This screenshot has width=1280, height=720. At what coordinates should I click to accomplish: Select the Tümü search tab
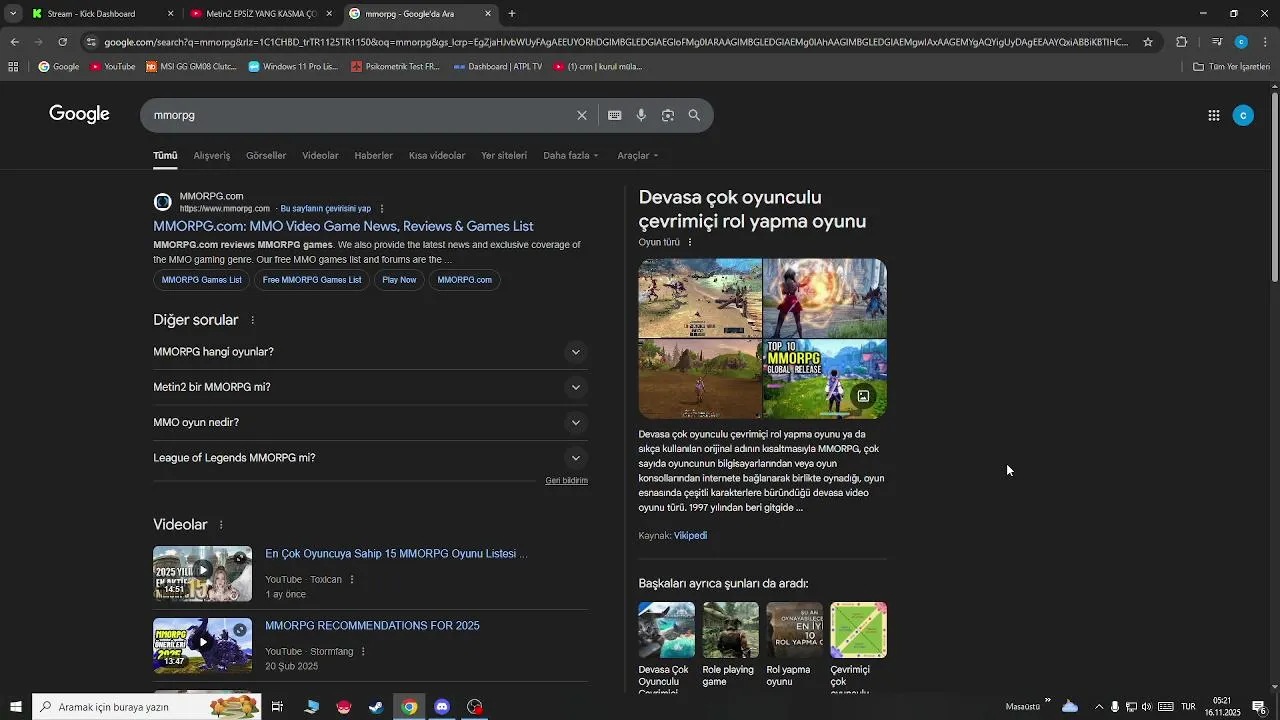[x=165, y=155]
